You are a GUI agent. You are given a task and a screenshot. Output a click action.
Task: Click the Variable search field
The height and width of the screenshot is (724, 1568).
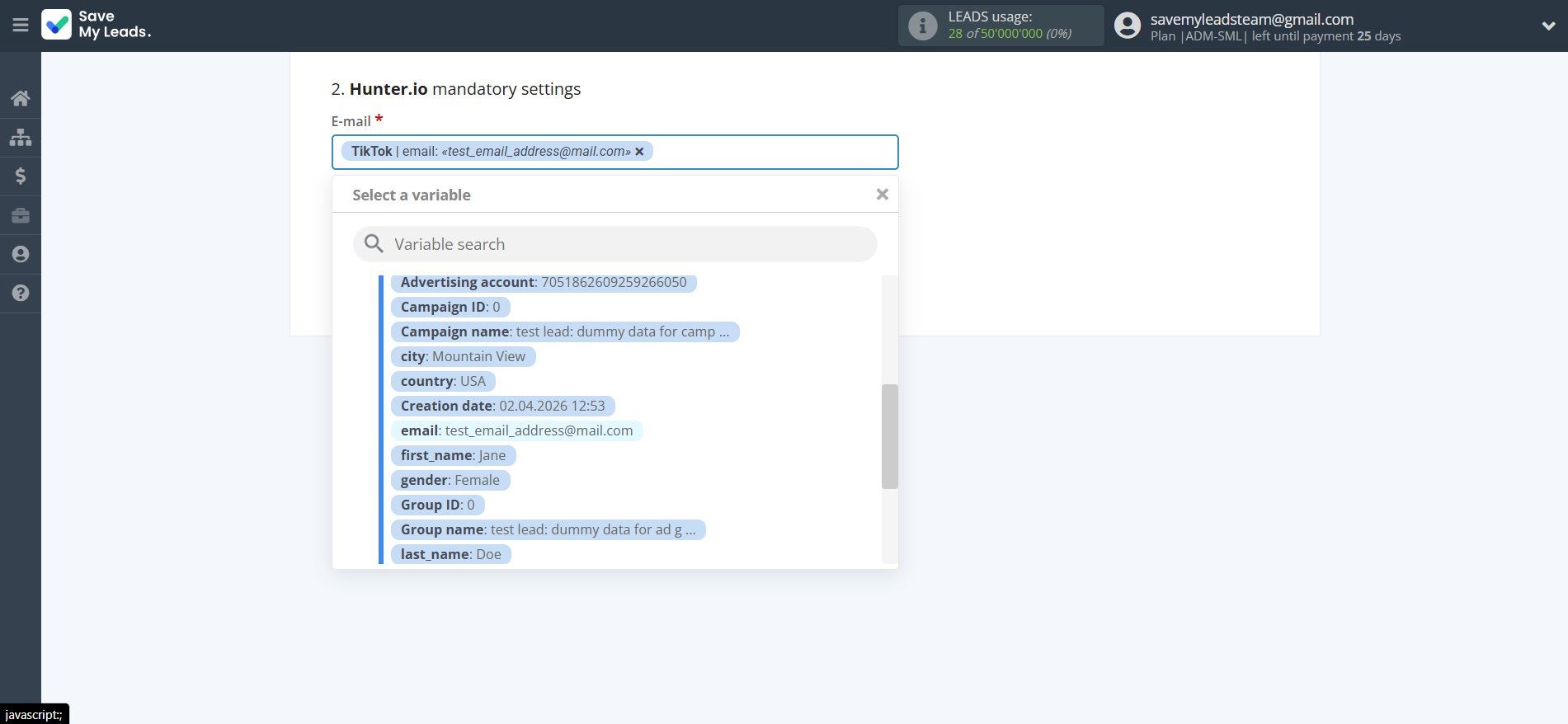[614, 244]
